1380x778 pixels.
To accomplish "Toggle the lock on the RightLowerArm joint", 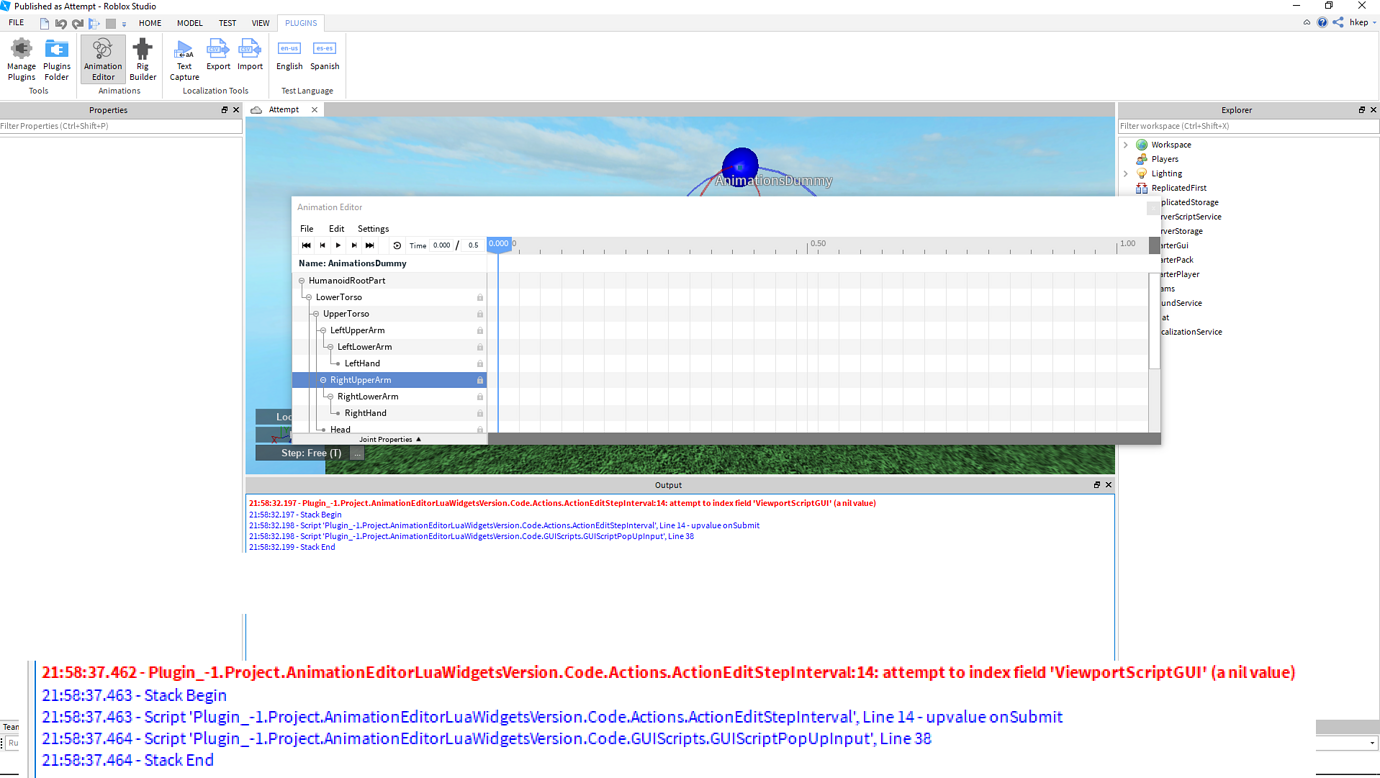I will [x=480, y=397].
